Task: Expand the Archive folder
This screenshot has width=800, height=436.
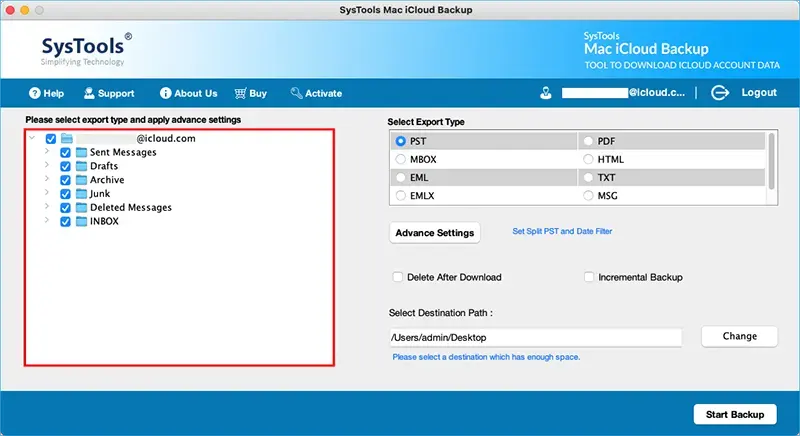Action: 47,178
